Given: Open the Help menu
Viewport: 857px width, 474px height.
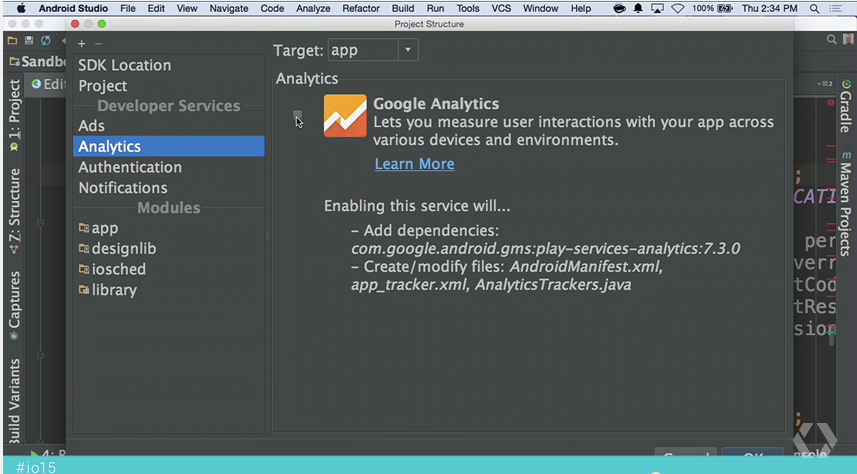Looking at the screenshot, I should click(x=581, y=8).
